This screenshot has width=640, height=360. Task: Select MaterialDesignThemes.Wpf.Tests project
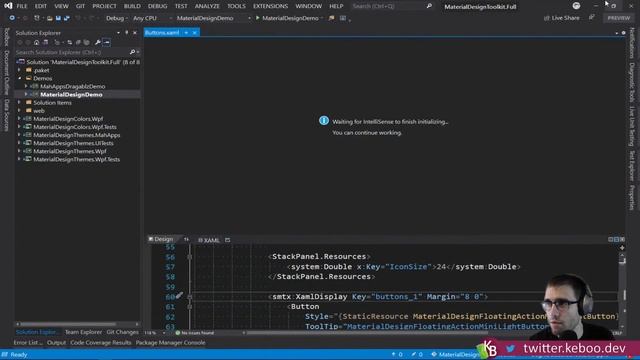pos(77,159)
